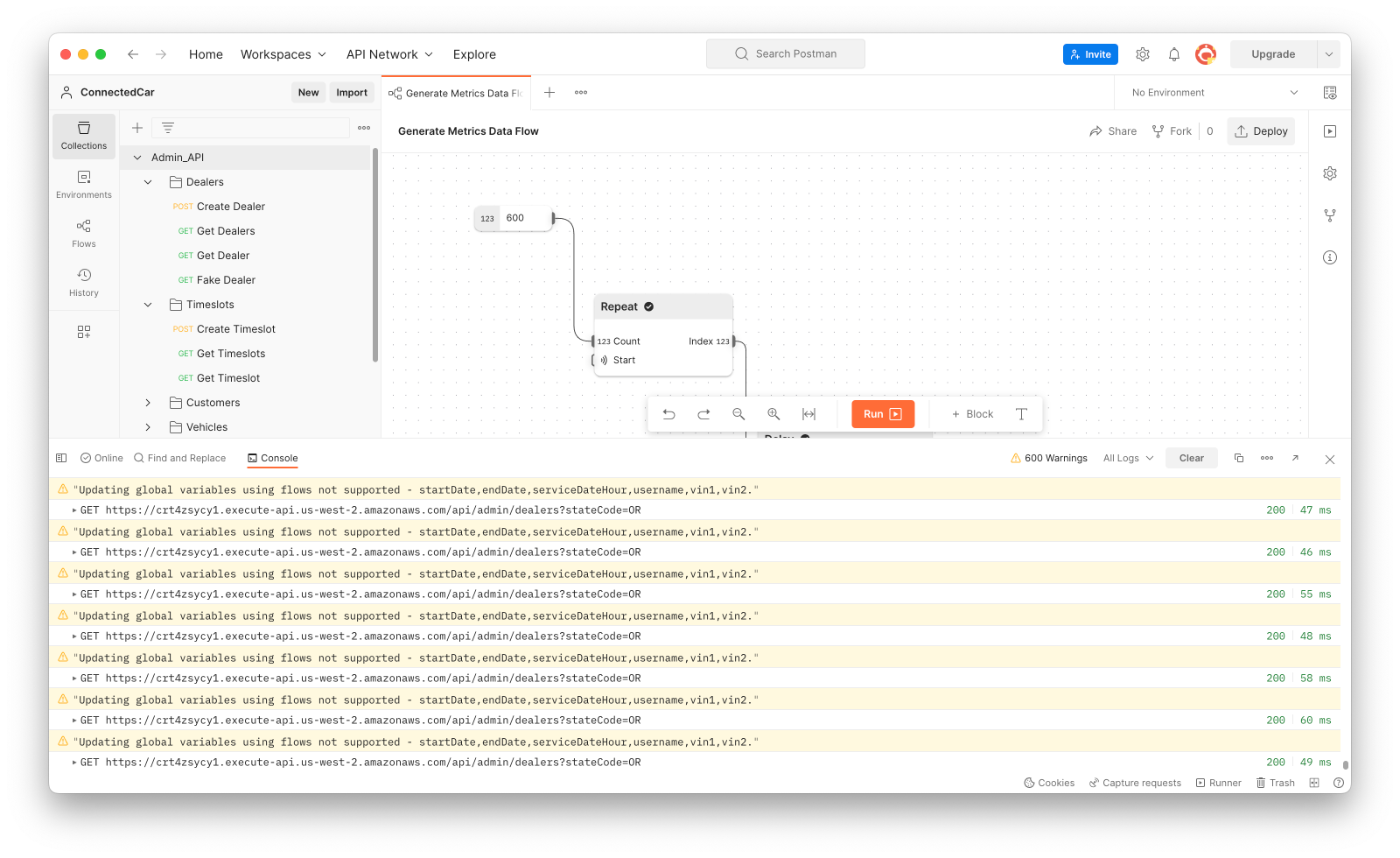Add a text annotation to the canvas
The width and height of the screenshot is (1400, 858).
point(1021,414)
